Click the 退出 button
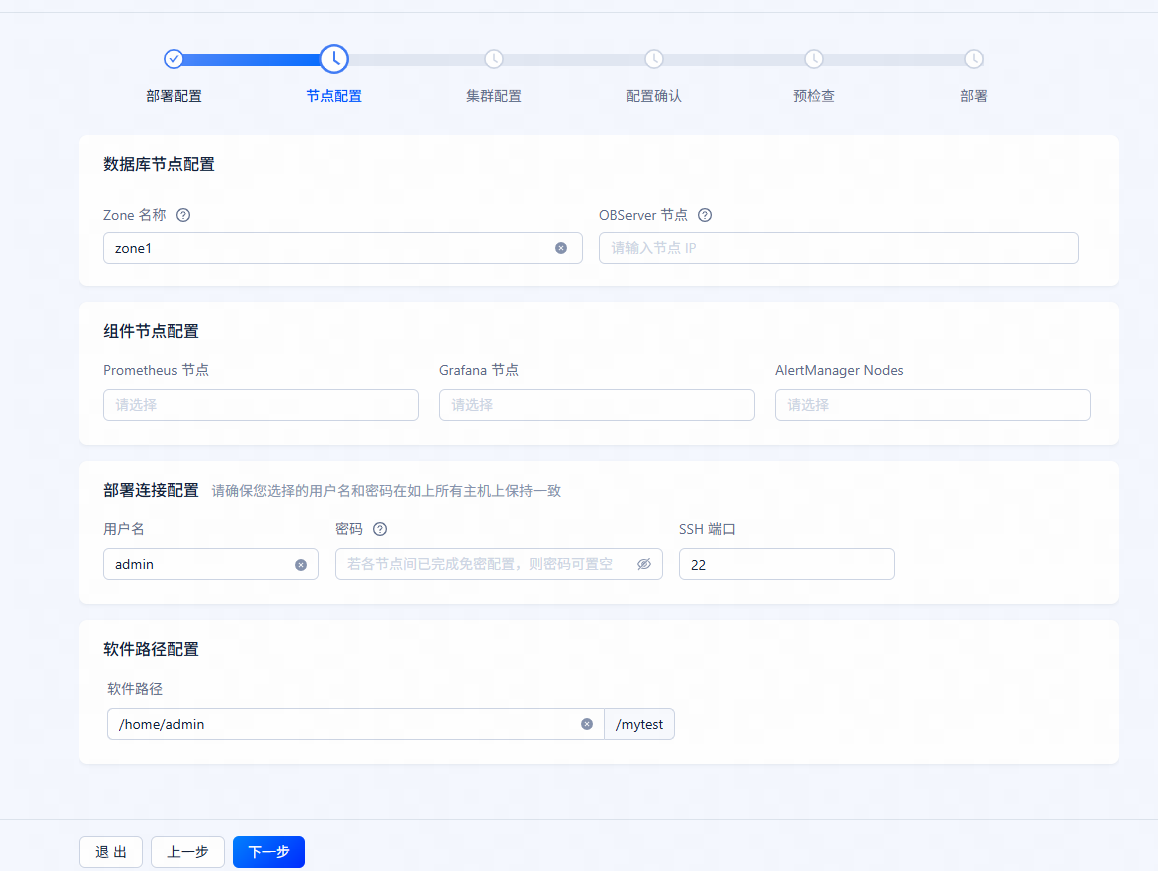The width and height of the screenshot is (1158, 871). 111,852
